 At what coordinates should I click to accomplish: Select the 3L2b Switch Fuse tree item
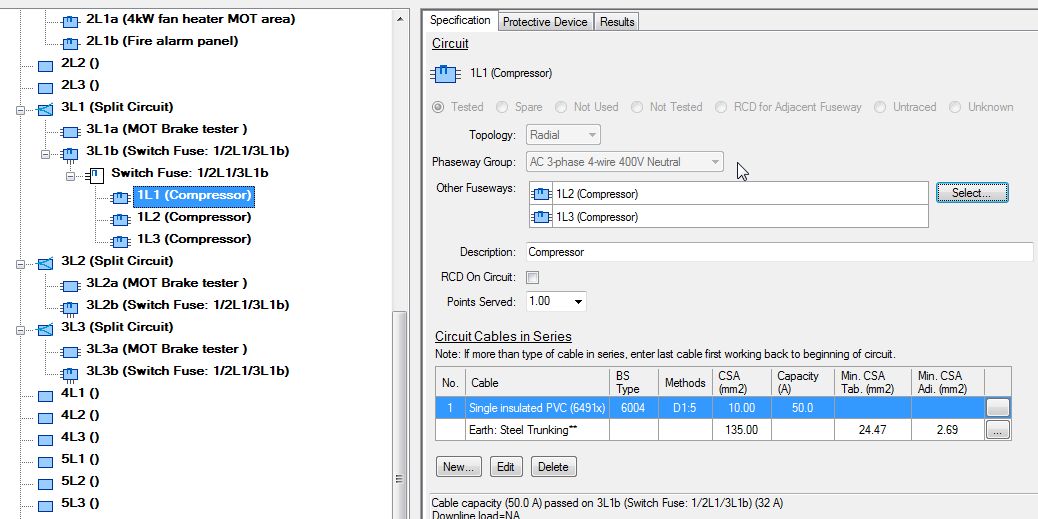187,305
